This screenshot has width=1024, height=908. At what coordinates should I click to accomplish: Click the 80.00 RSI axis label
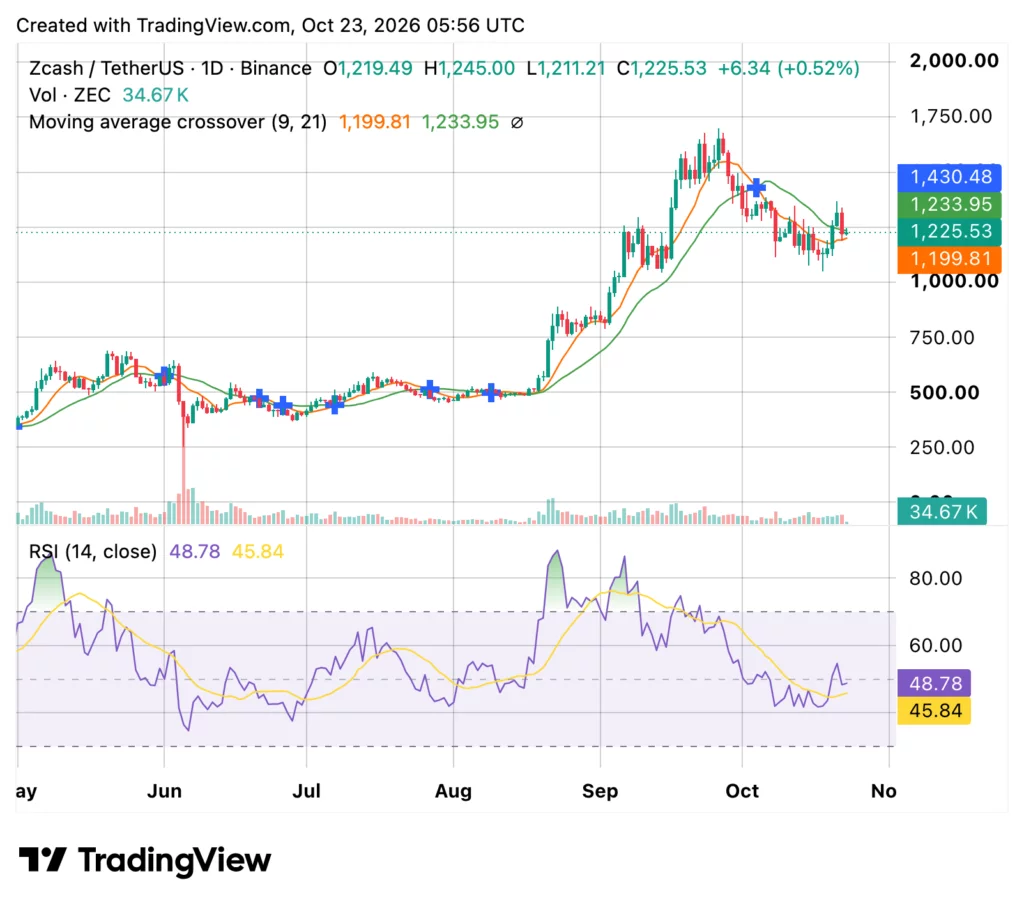[936, 578]
